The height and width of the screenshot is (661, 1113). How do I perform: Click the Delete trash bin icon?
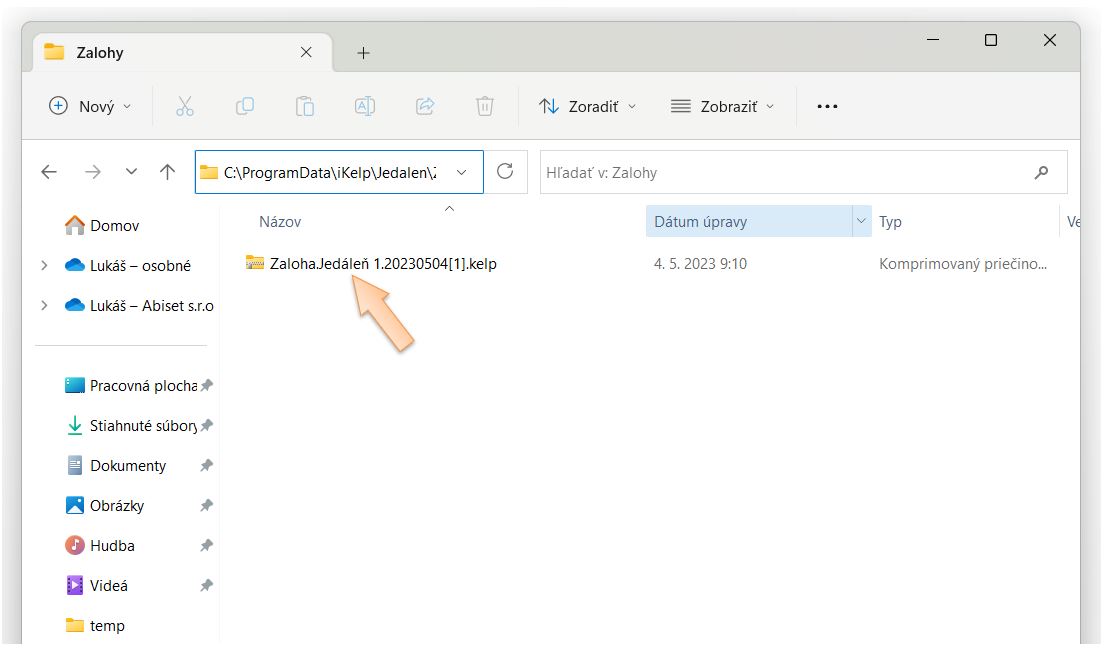click(485, 106)
